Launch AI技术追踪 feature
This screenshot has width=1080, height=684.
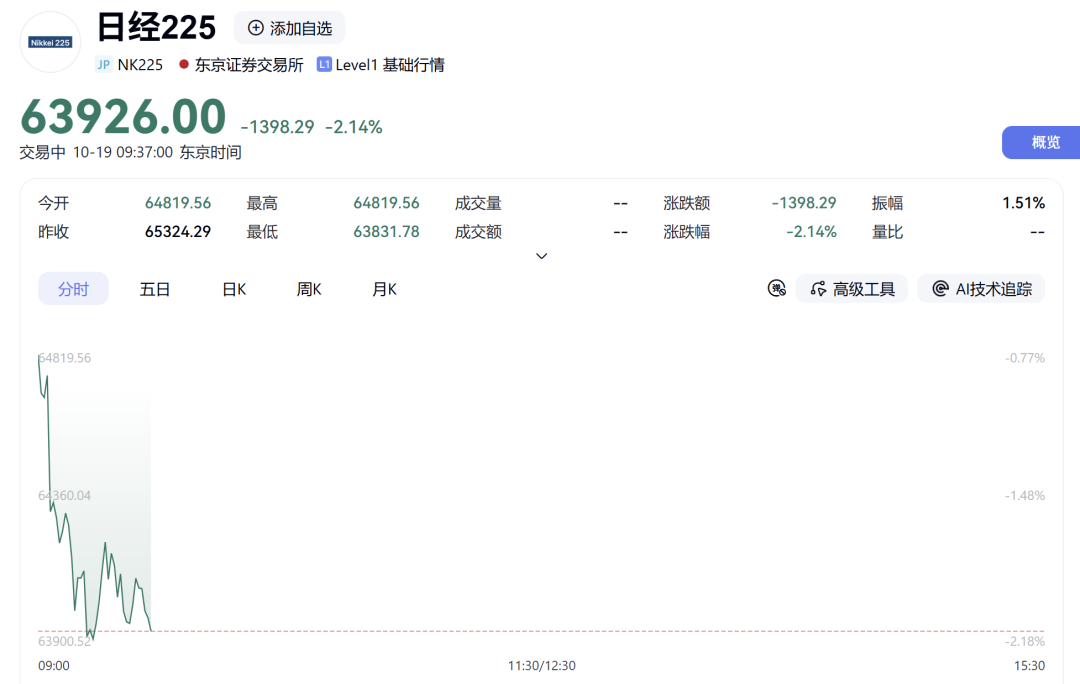pos(982,289)
